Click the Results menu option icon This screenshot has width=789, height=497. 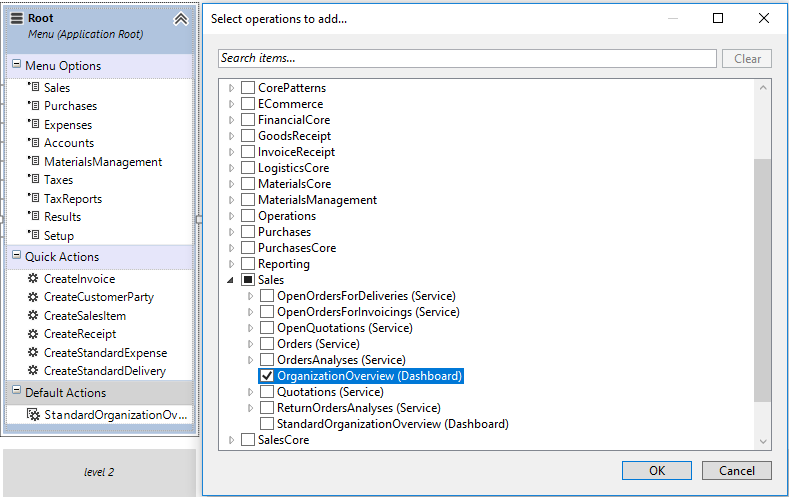(34, 216)
